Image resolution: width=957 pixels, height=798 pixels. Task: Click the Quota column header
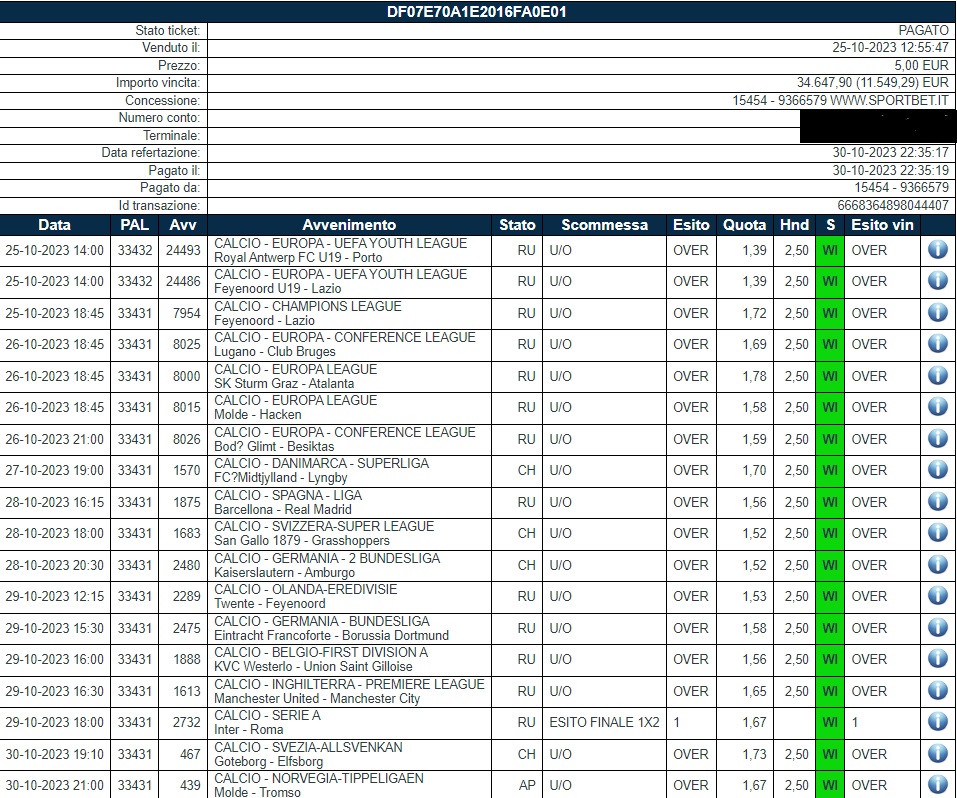[x=745, y=225]
